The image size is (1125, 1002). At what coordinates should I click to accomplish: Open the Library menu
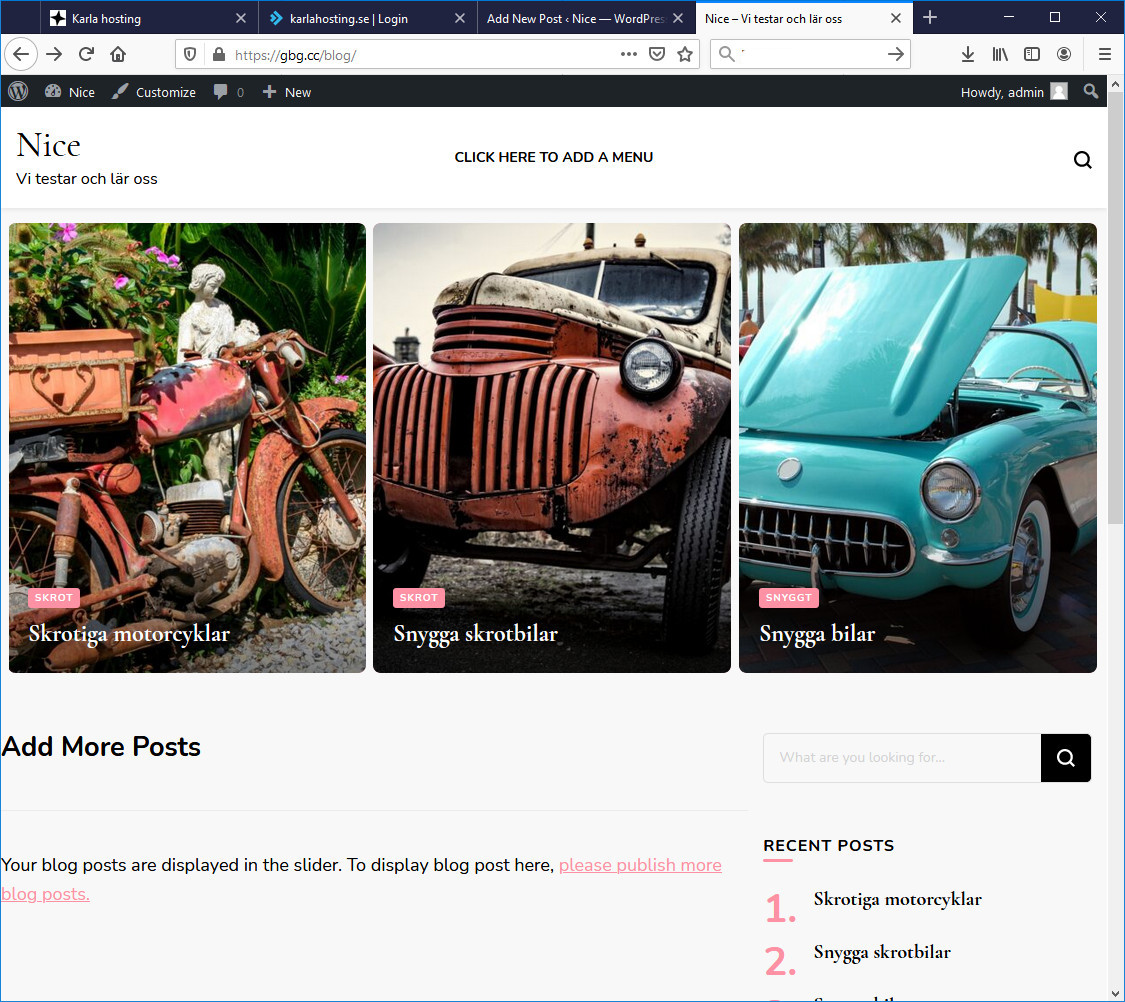click(999, 55)
